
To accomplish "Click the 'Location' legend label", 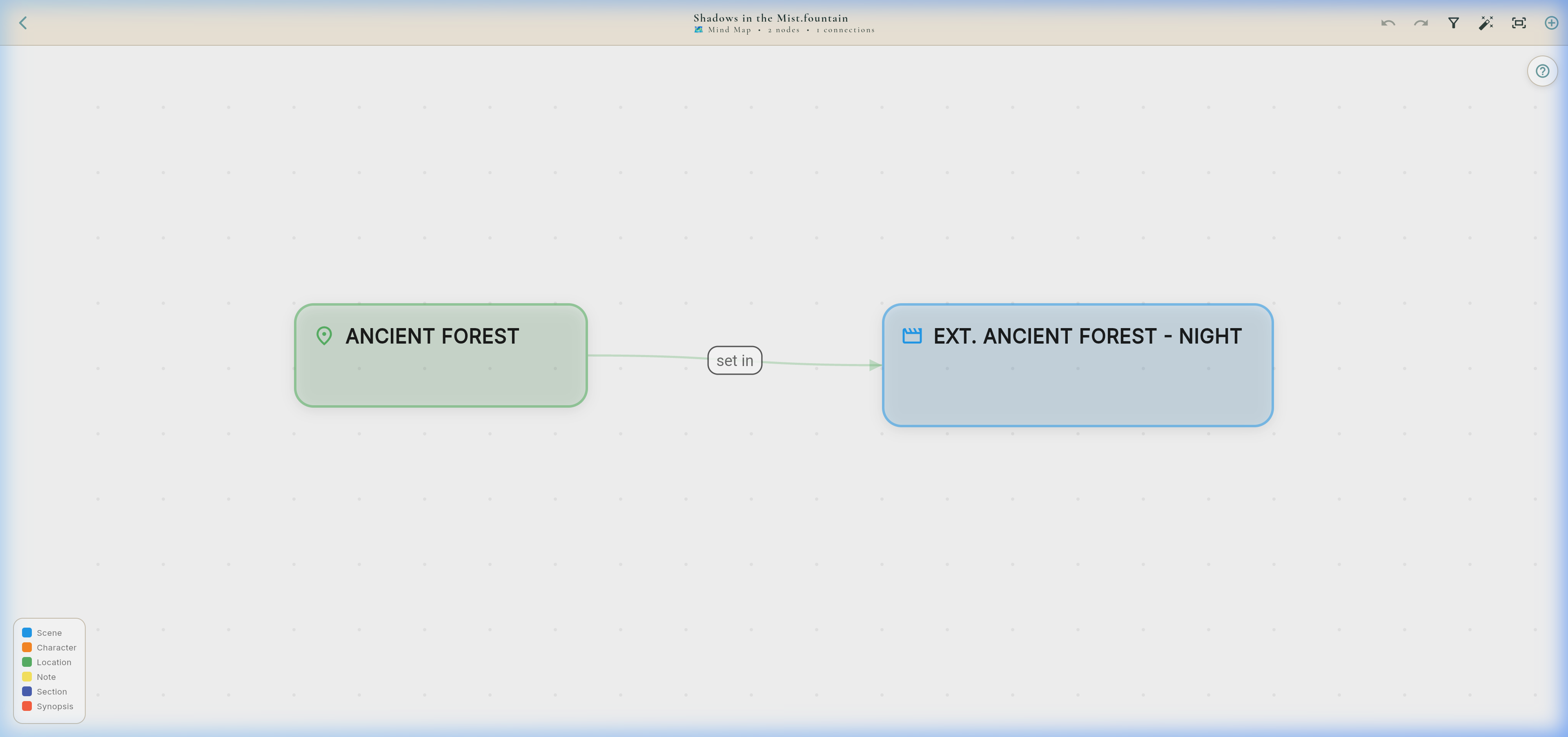I will tap(54, 662).
